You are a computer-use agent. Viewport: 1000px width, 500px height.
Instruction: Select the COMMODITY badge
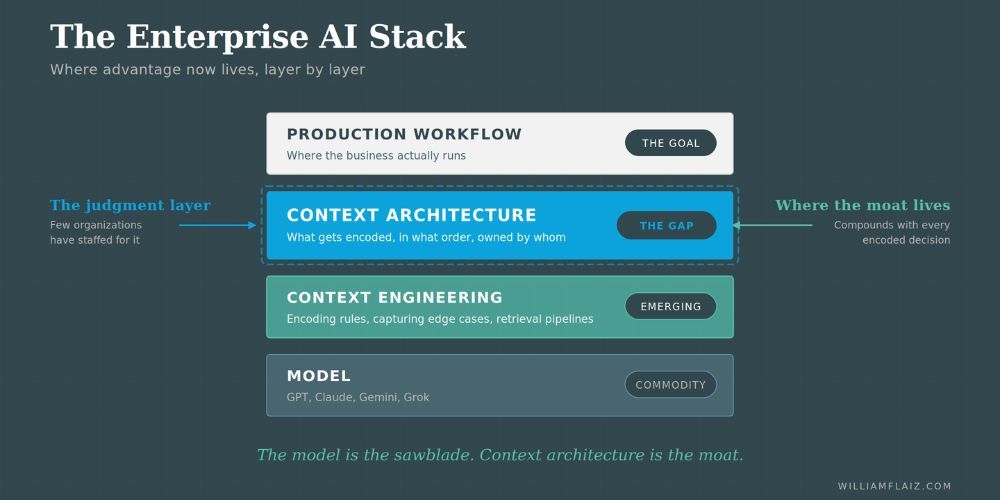pos(671,385)
